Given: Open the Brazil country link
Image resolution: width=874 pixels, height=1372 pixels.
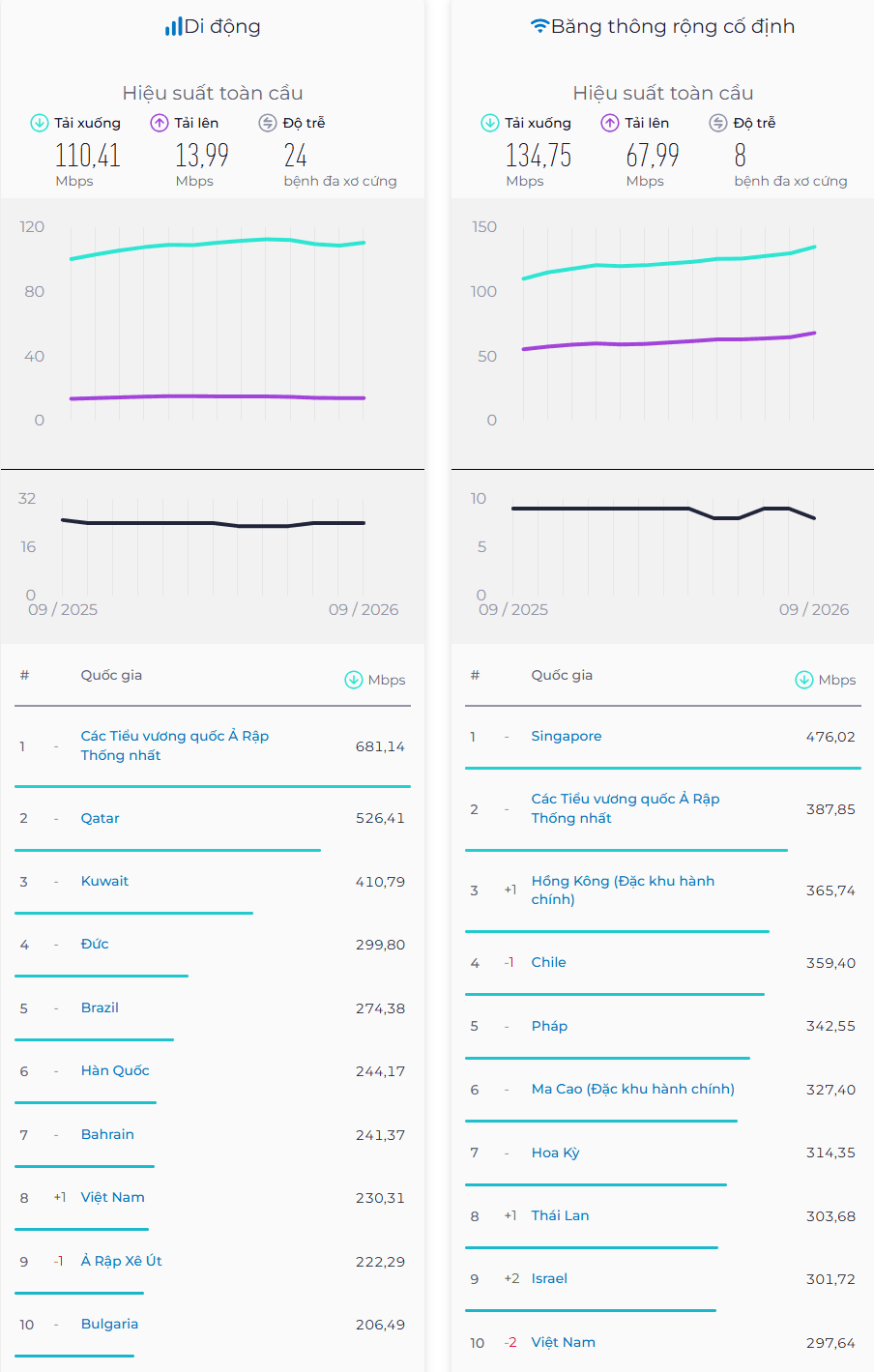Looking at the screenshot, I should (x=100, y=1007).
